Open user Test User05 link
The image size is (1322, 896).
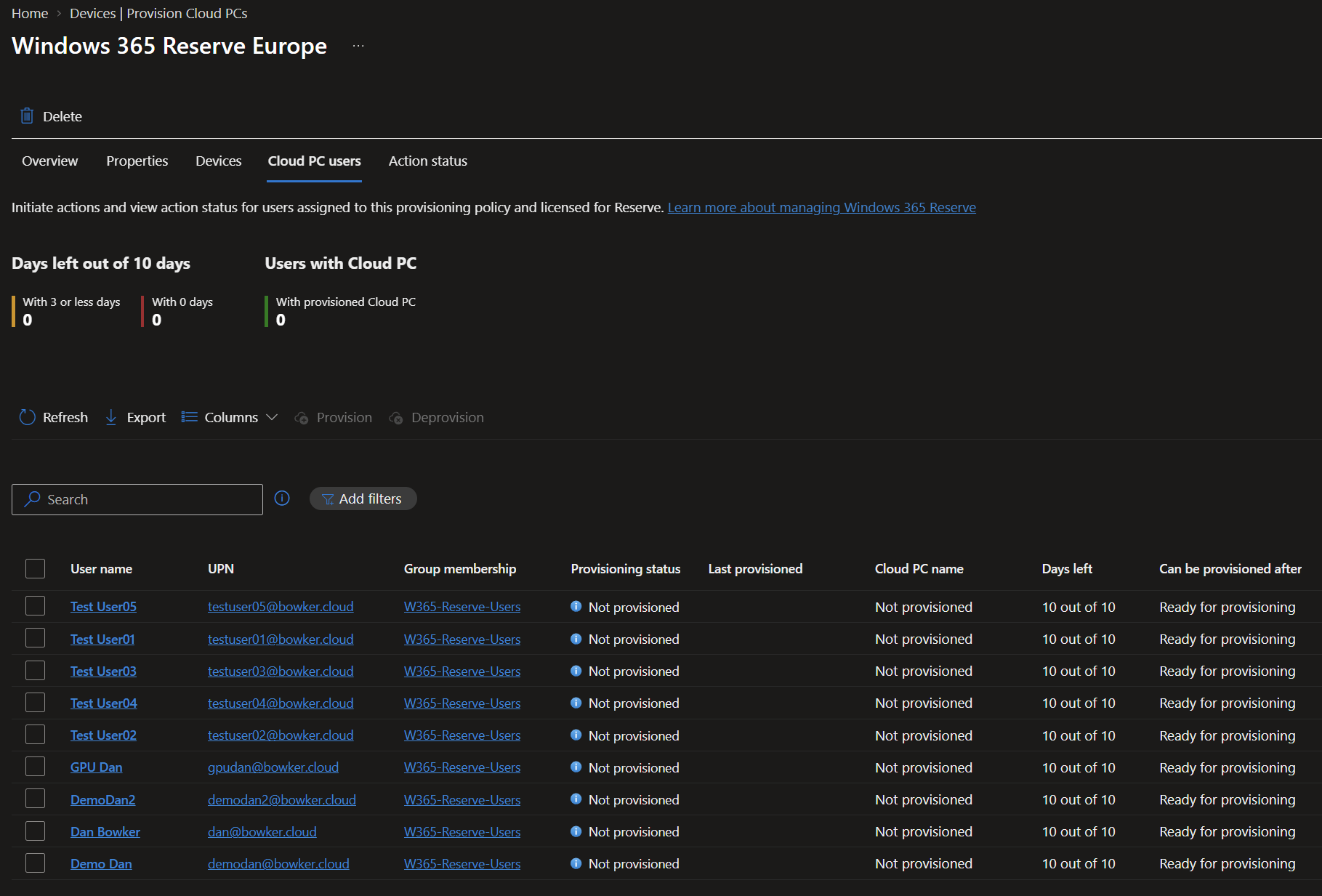tap(103, 606)
